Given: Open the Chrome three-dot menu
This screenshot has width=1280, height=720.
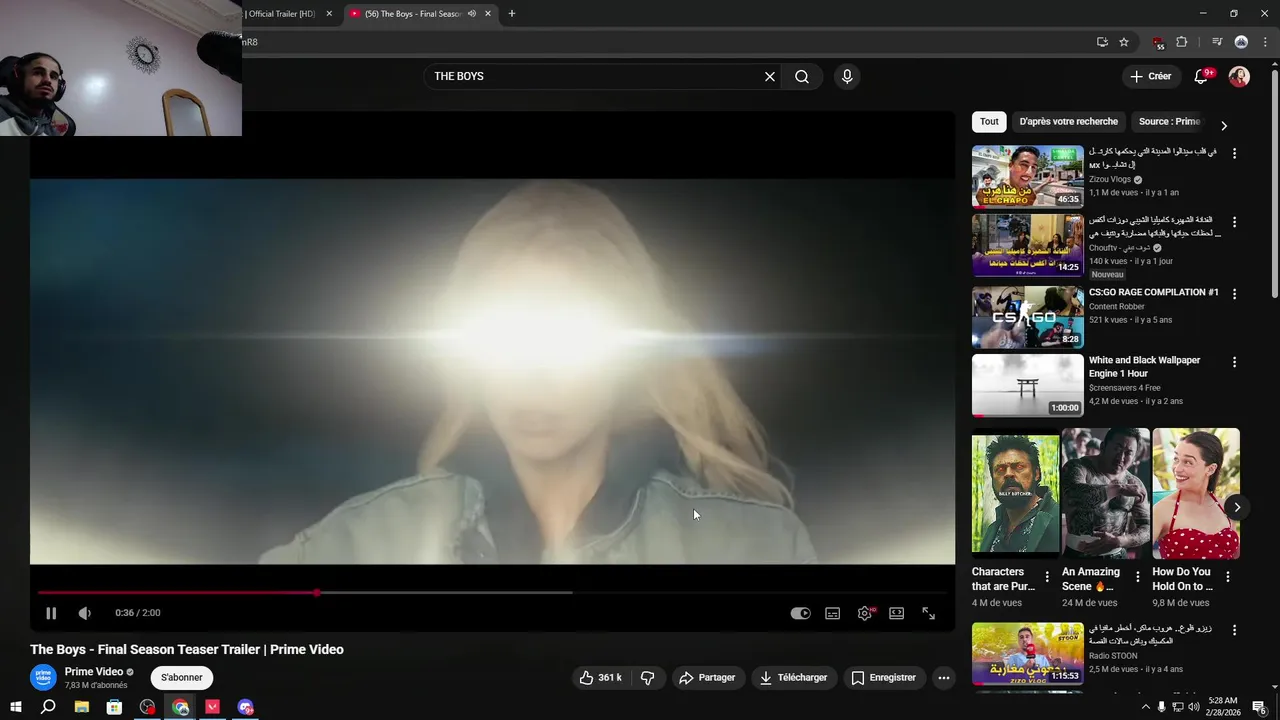Looking at the screenshot, I should click(x=1265, y=42).
